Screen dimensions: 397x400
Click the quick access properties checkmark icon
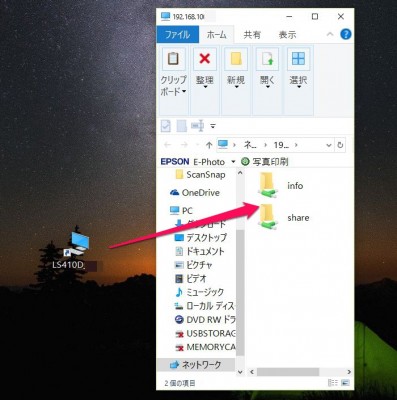[166, 126]
